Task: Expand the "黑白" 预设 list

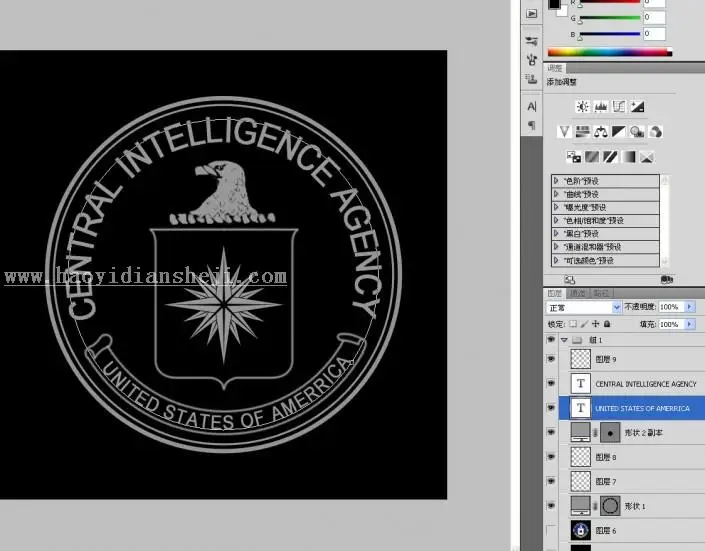Action: (x=557, y=233)
